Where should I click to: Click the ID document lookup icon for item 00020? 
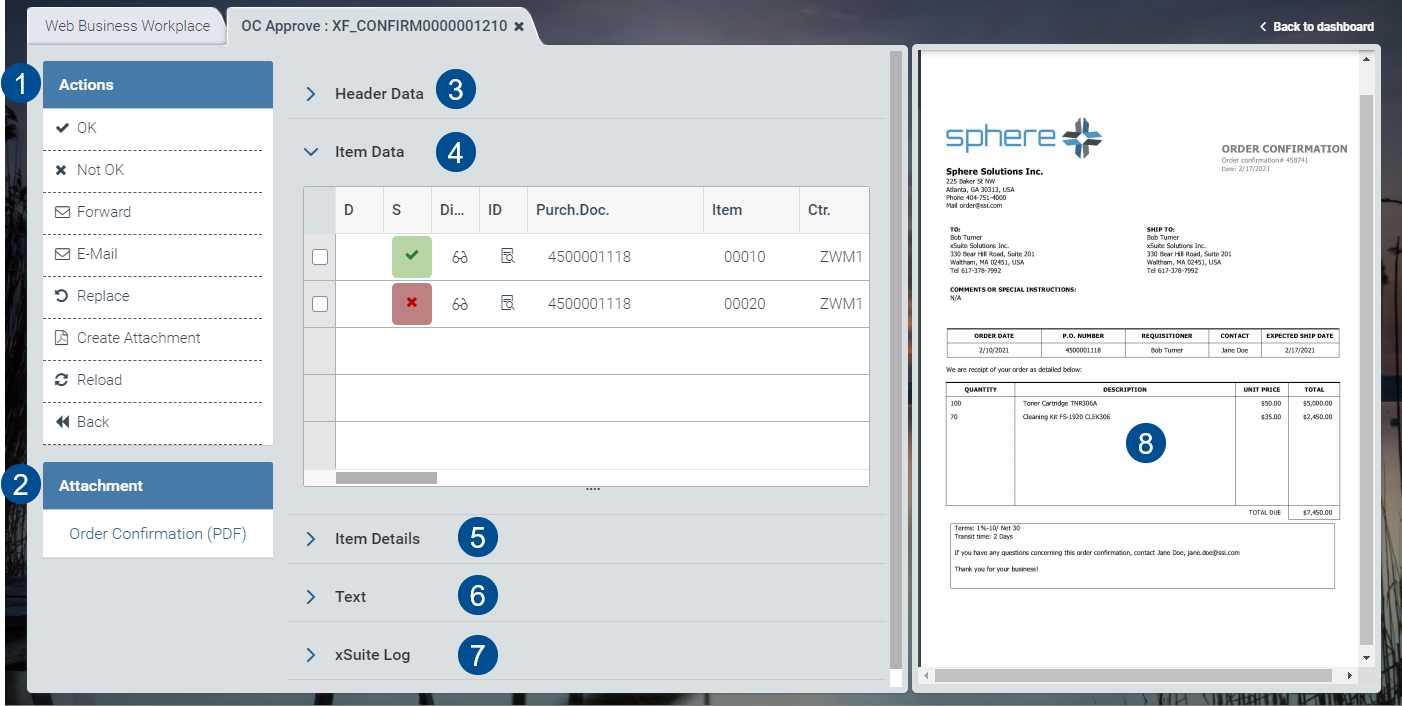[x=507, y=303]
